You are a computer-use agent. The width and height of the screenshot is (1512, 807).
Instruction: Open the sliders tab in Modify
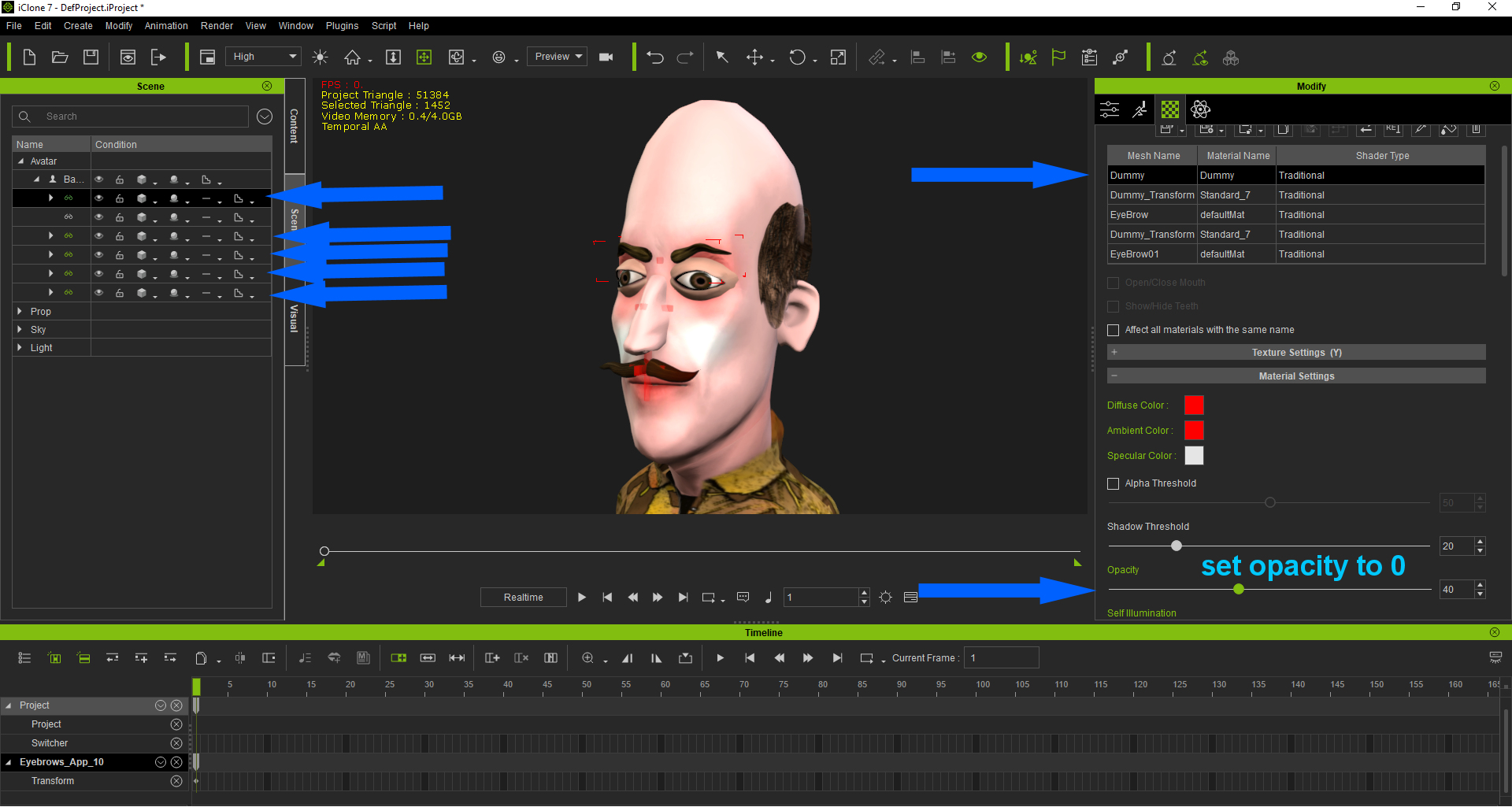click(1110, 109)
